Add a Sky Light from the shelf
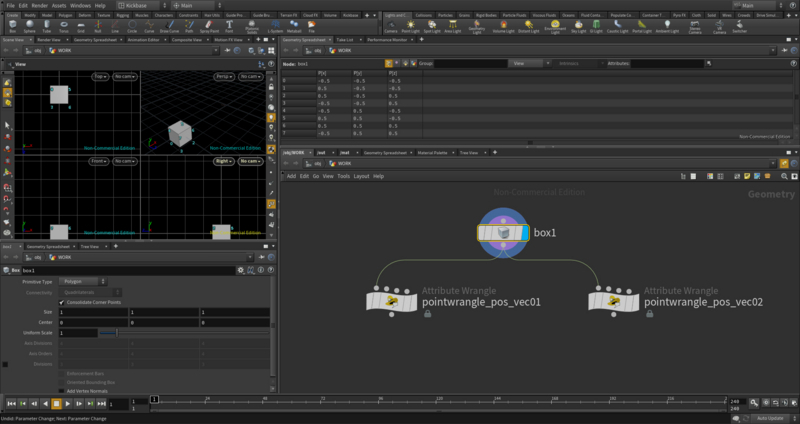The height and width of the screenshot is (424, 800). tap(579, 26)
